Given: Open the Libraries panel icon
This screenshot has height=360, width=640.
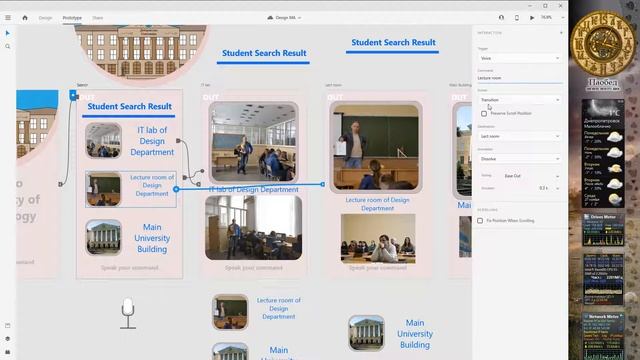Looking at the screenshot, I should [8, 325].
